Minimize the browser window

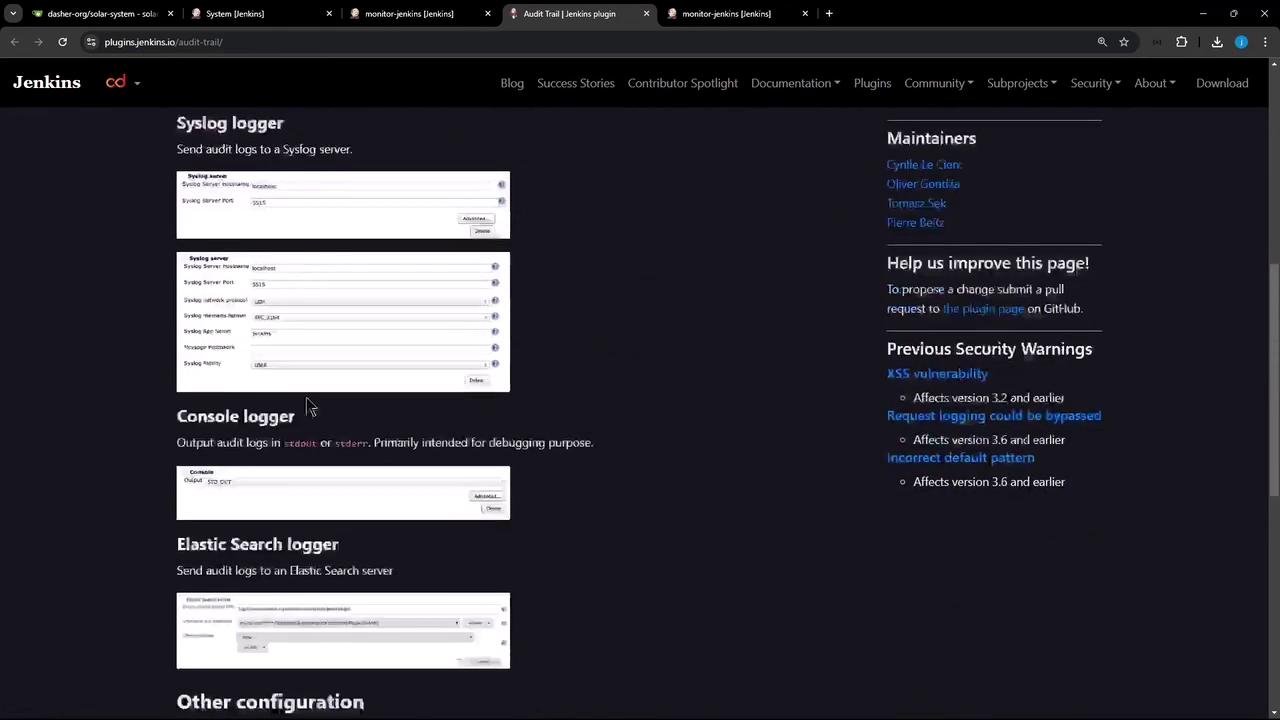[x=1203, y=13]
